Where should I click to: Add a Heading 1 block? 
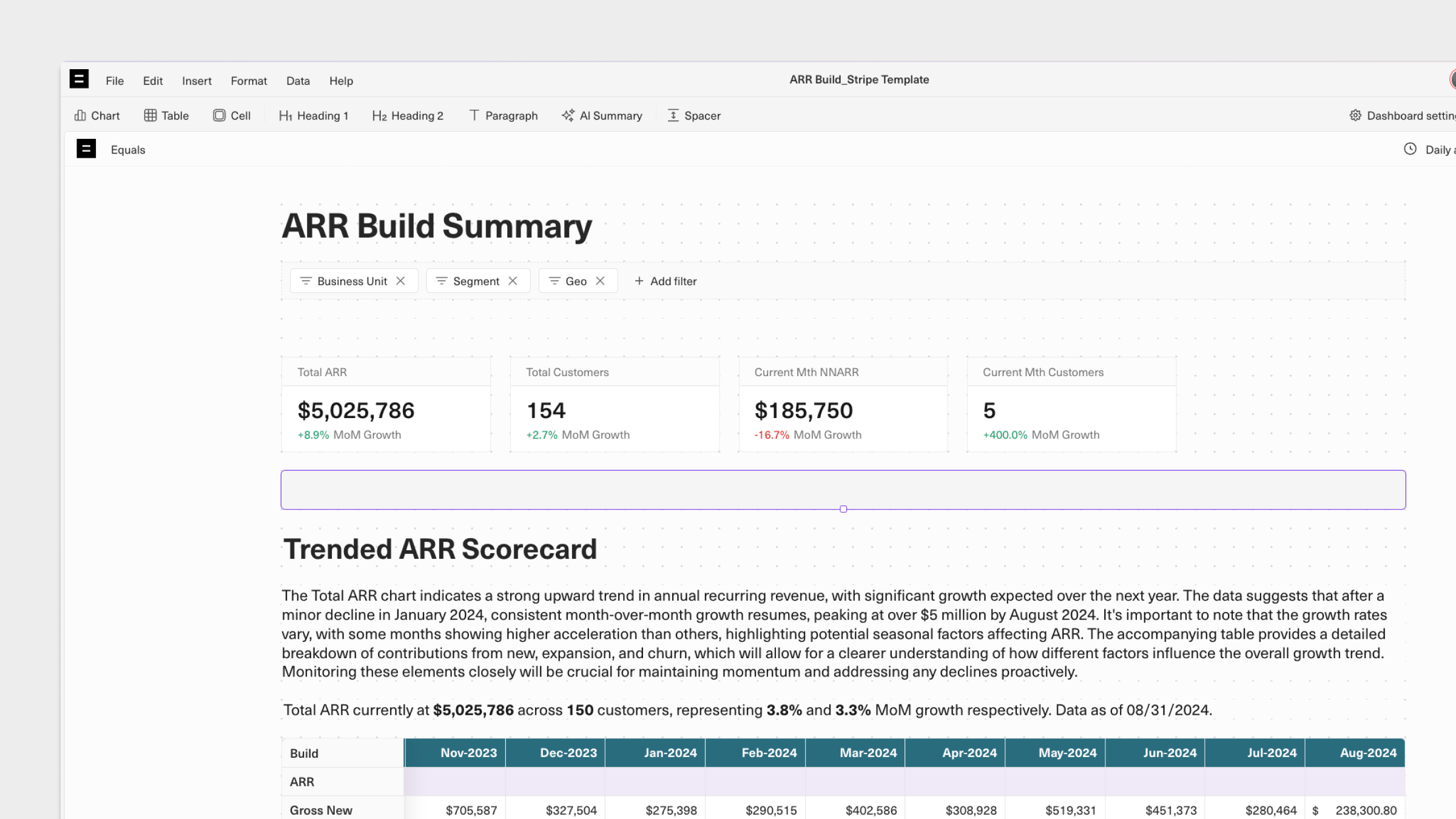click(x=314, y=115)
